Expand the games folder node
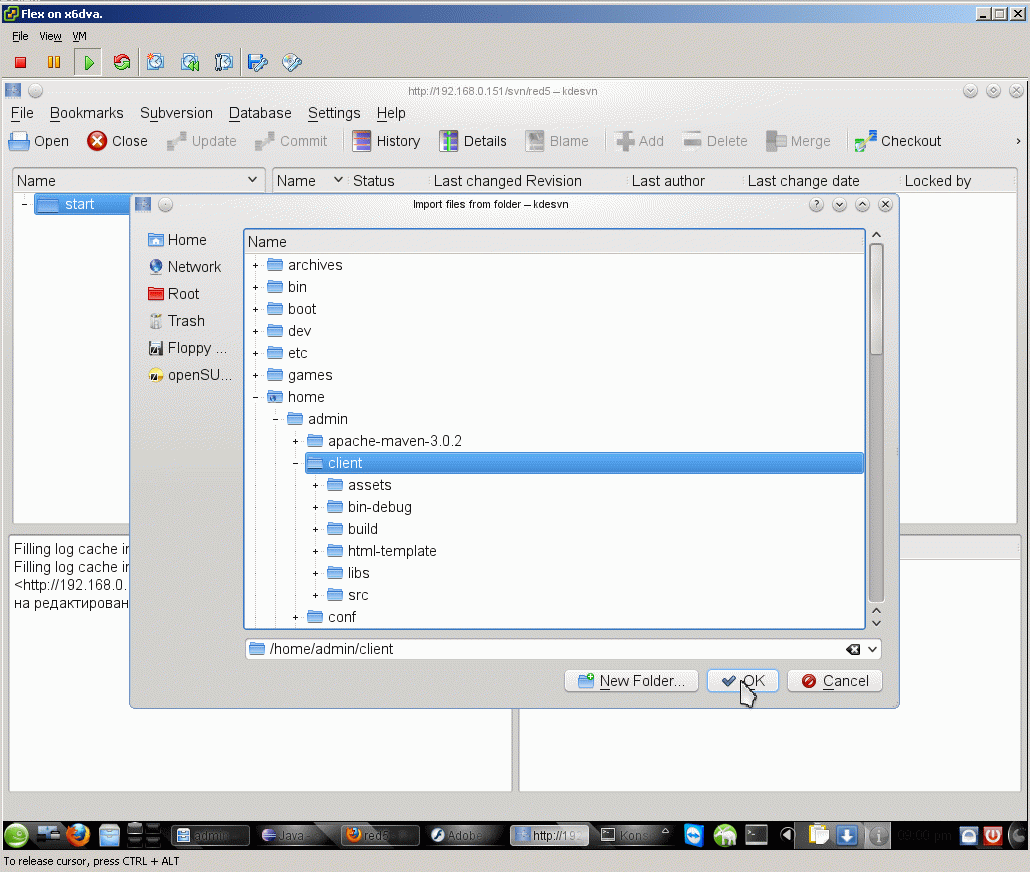The width and height of the screenshot is (1030, 872). tap(256, 375)
